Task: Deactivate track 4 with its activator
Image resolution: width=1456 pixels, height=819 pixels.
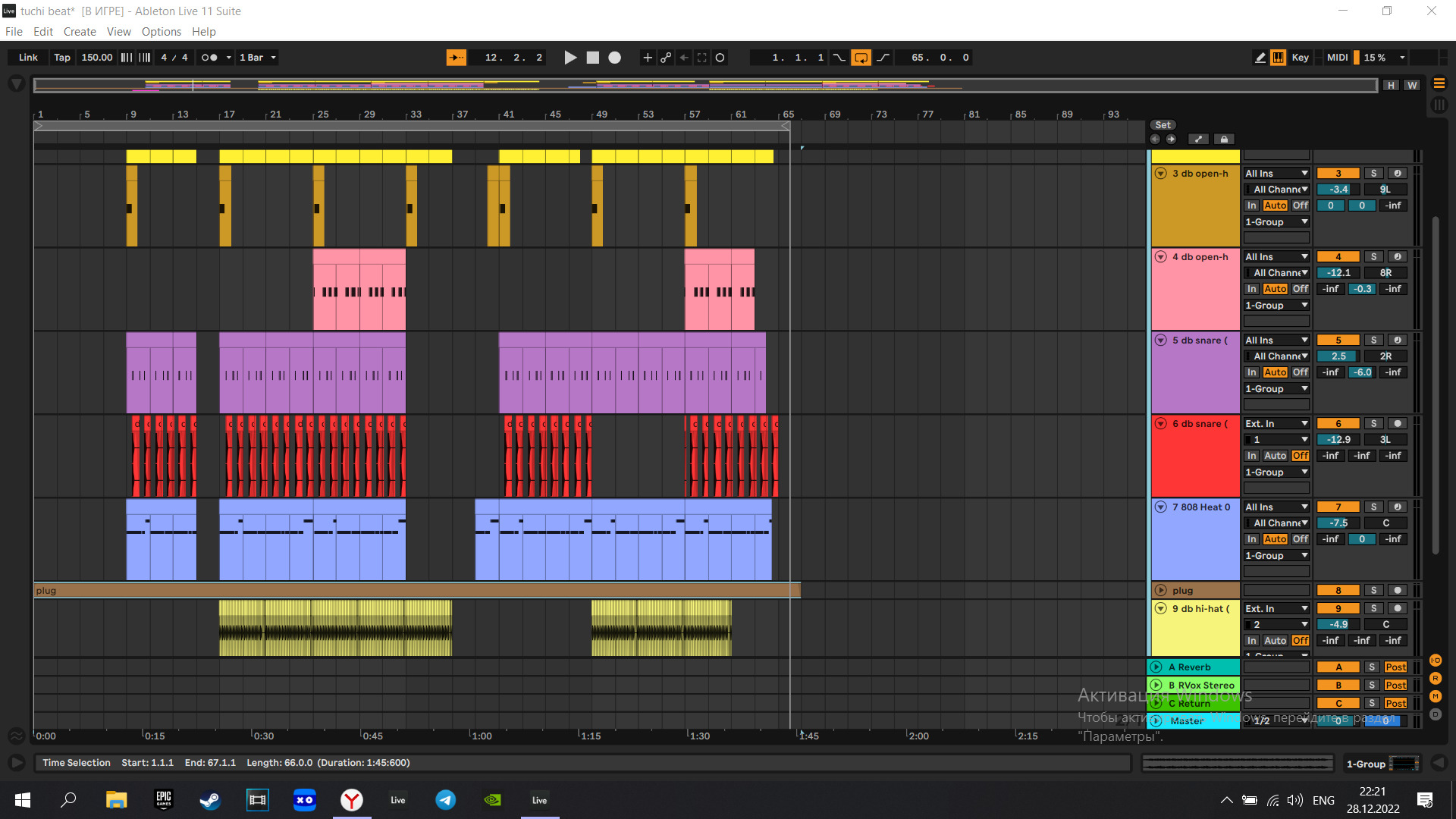Action: 1338,257
